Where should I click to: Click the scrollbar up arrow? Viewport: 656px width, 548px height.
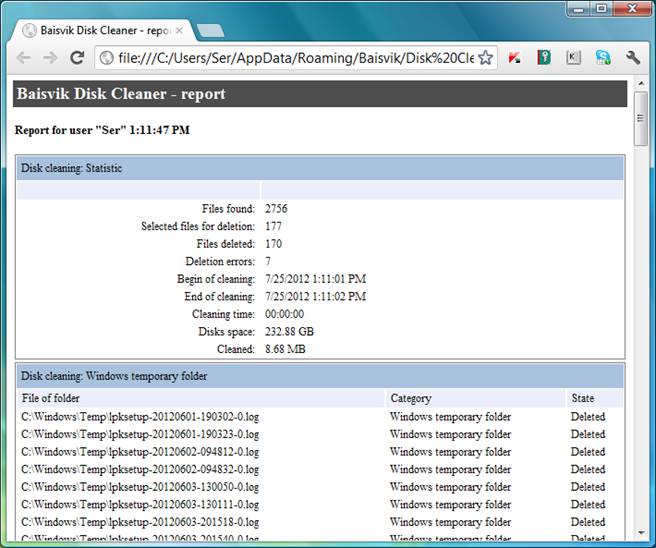[x=641, y=83]
